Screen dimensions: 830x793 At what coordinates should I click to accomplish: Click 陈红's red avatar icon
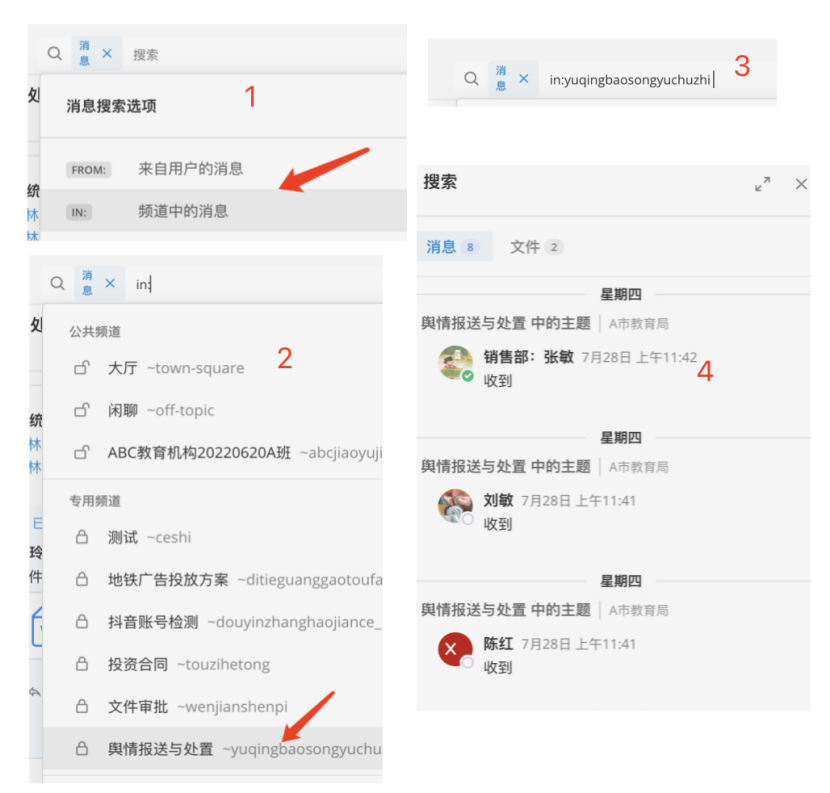pos(455,649)
